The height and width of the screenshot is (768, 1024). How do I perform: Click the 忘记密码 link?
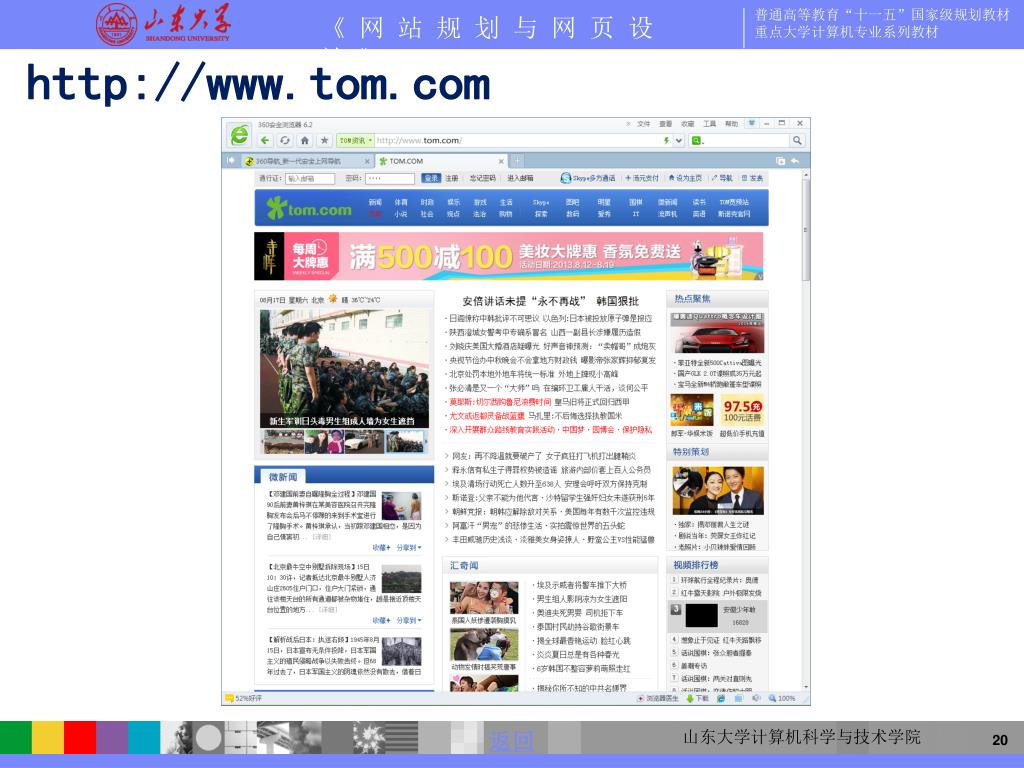pyautogui.click(x=483, y=178)
